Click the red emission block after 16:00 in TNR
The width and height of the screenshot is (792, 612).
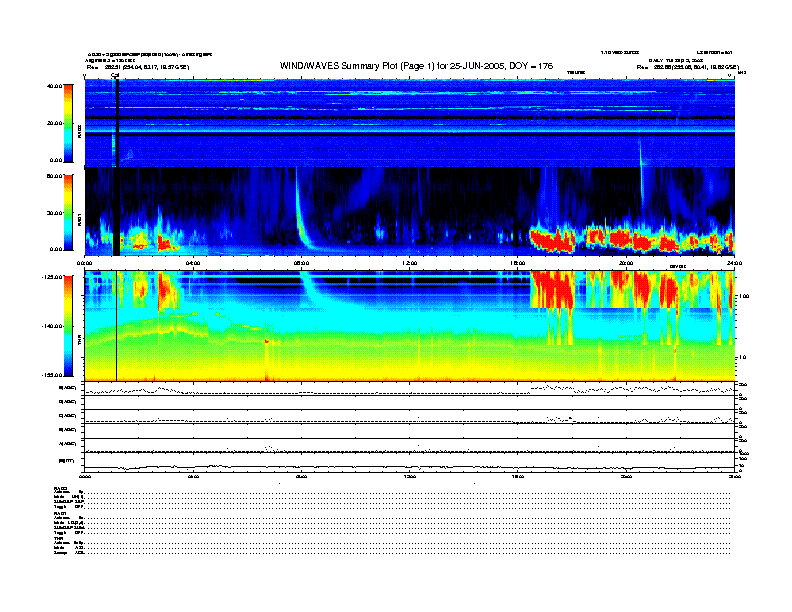coord(552,289)
